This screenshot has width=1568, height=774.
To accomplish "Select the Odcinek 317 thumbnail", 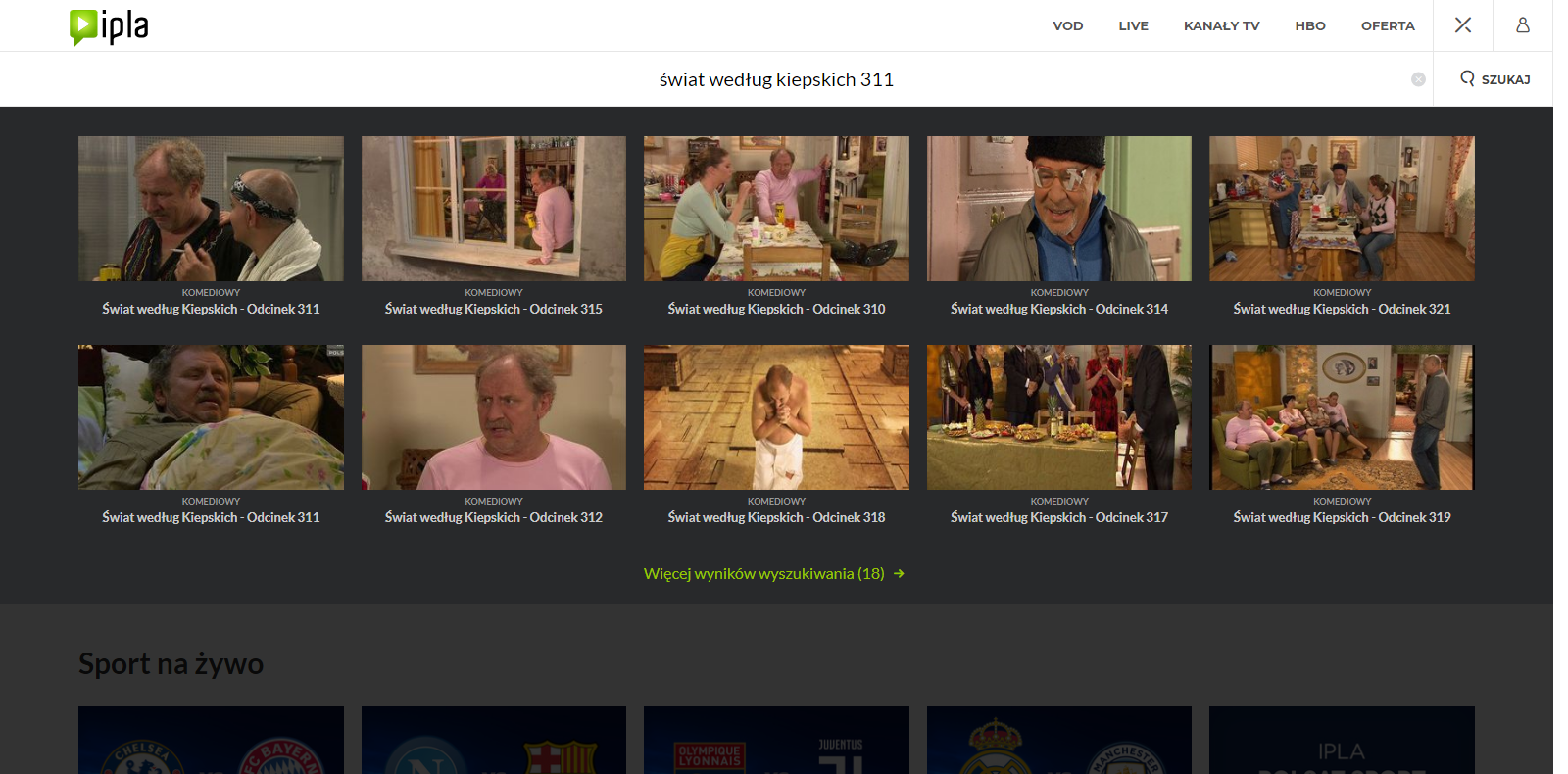I will [x=1059, y=417].
